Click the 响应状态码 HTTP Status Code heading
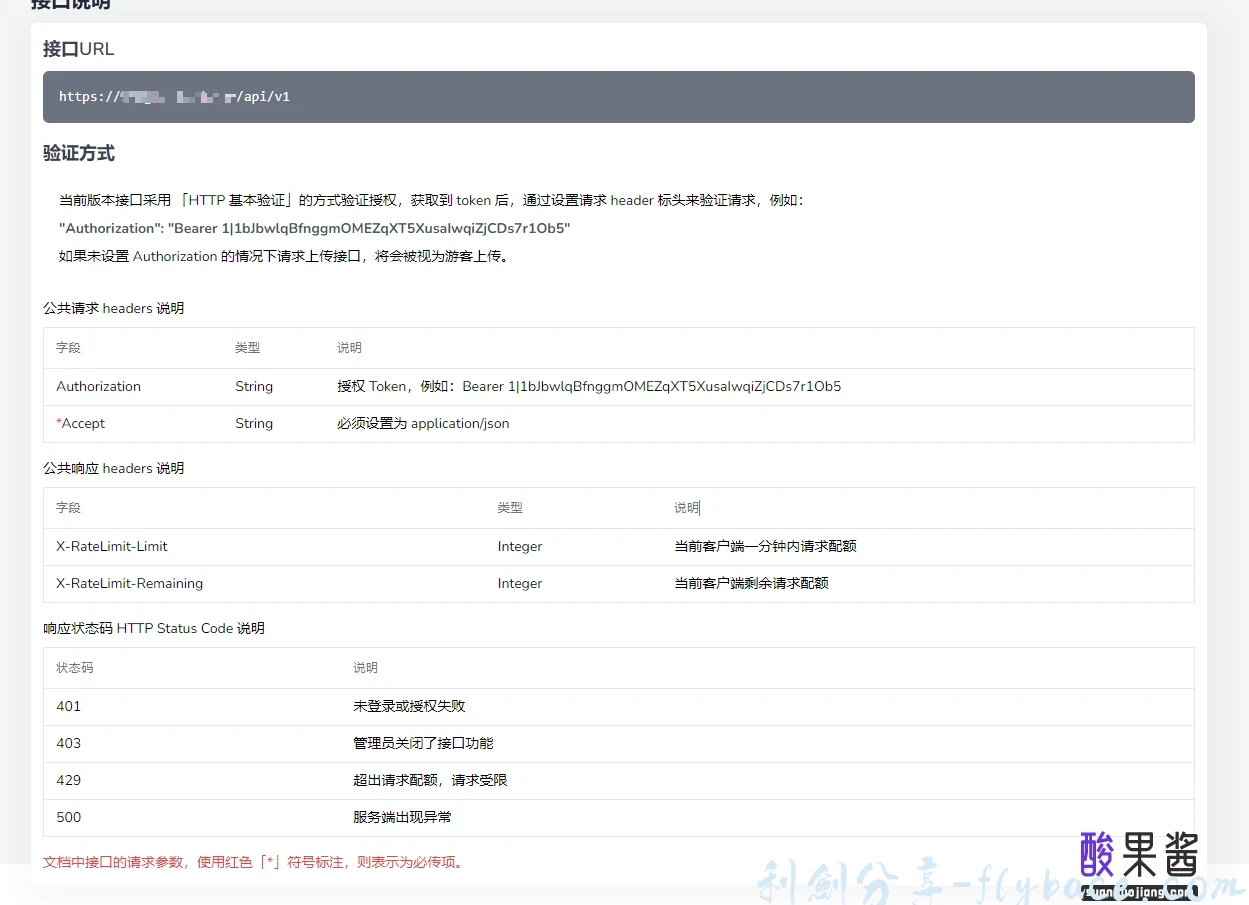The image size is (1249, 905). coord(153,628)
